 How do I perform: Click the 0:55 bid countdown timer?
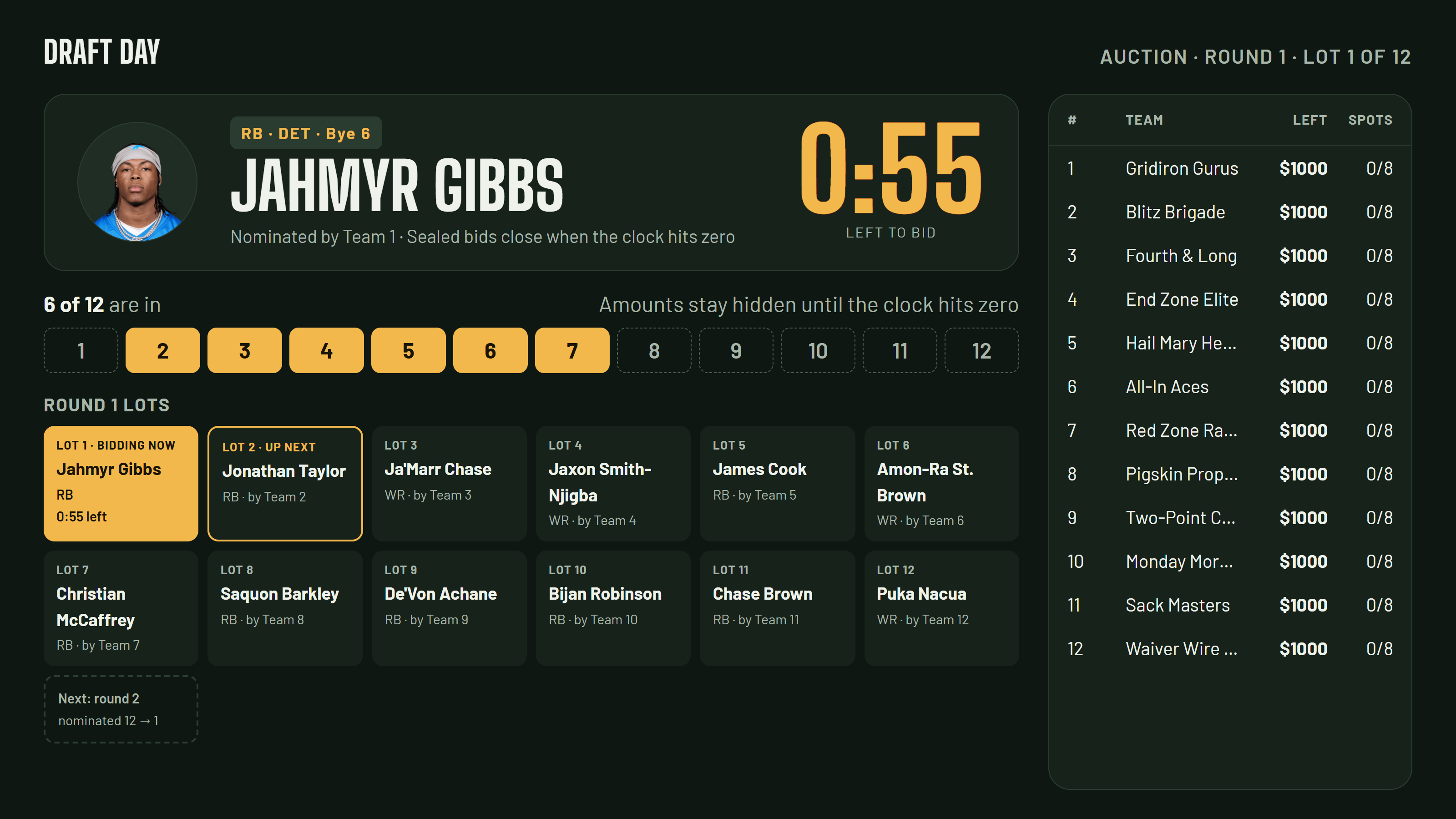tap(891, 168)
